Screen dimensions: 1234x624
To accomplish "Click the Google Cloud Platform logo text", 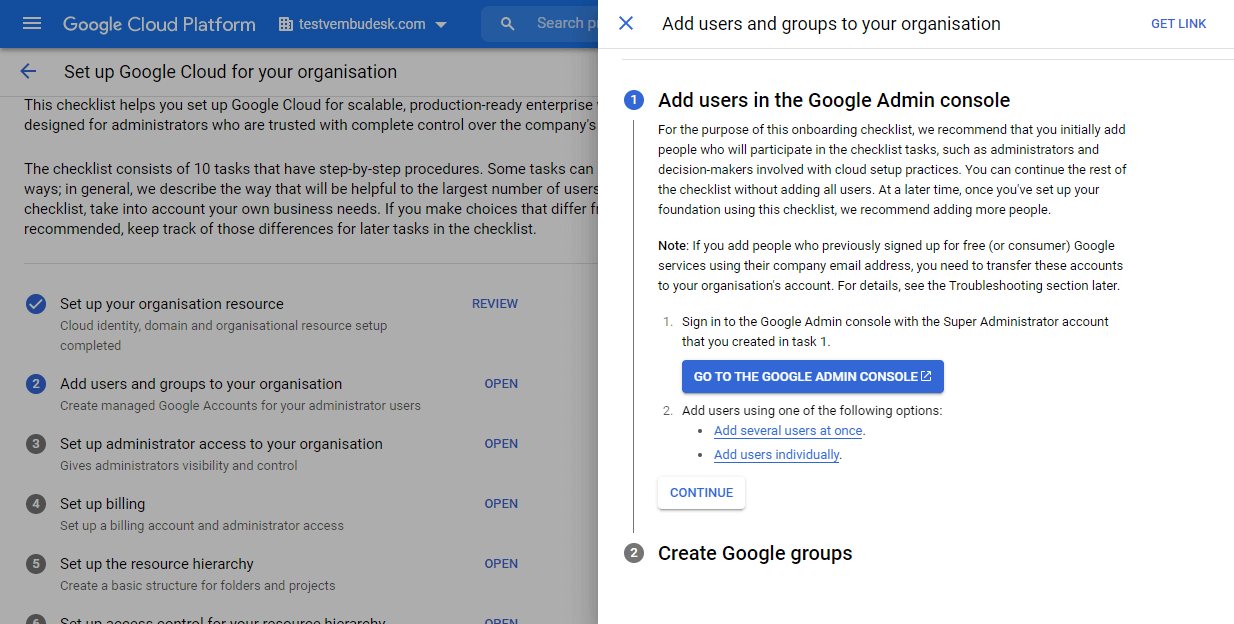I will click(159, 23).
